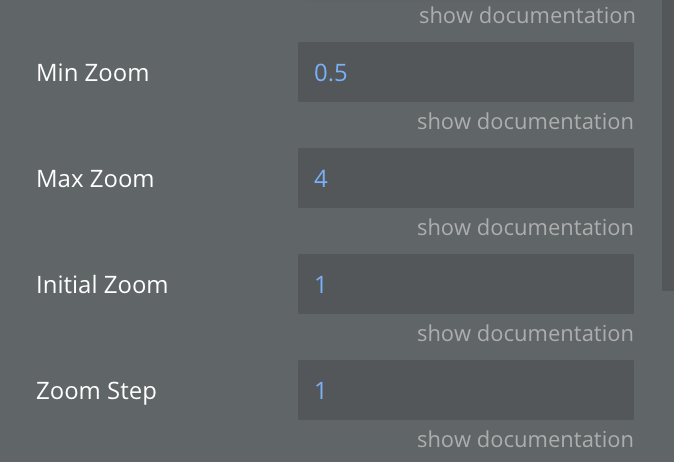The height and width of the screenshot is (462, 674).
Task: Click the Min Zoom input field
Action: pos(465,72)
